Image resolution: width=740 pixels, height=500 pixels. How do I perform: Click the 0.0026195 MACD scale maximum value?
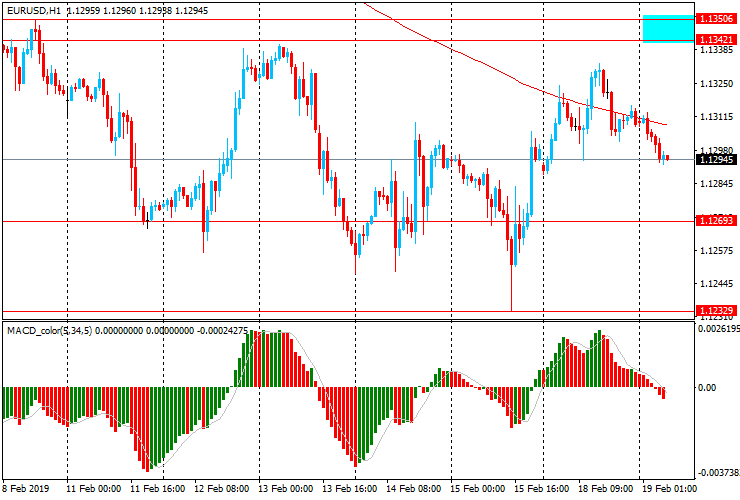point(719,329)
